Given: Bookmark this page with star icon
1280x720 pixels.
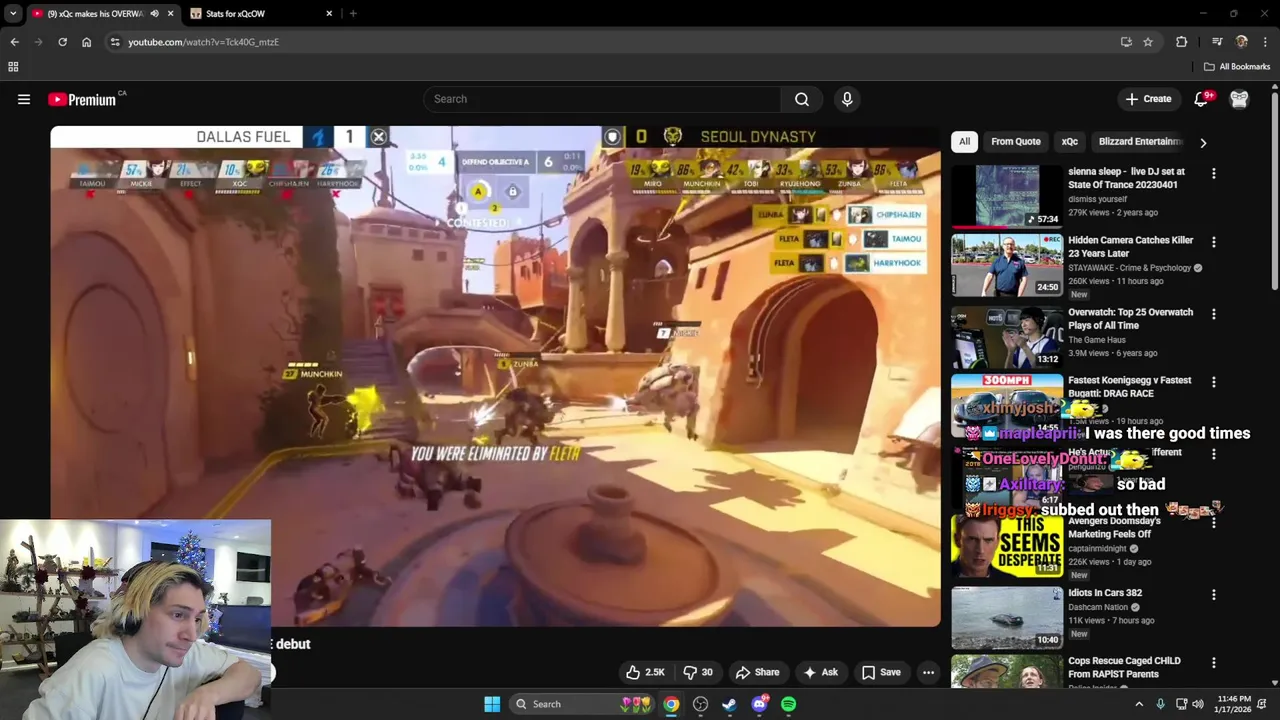Looking at the screenshot, I should [1148, 42].
